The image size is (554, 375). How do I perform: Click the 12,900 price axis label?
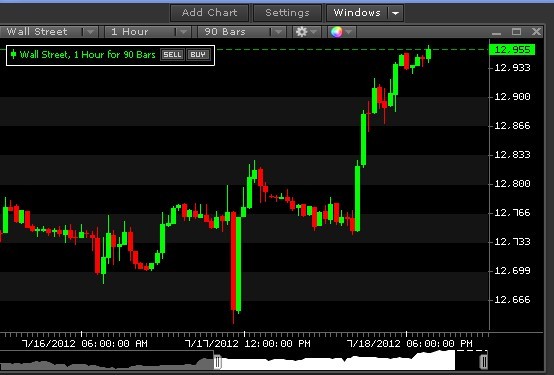click(x=512, y=96)
